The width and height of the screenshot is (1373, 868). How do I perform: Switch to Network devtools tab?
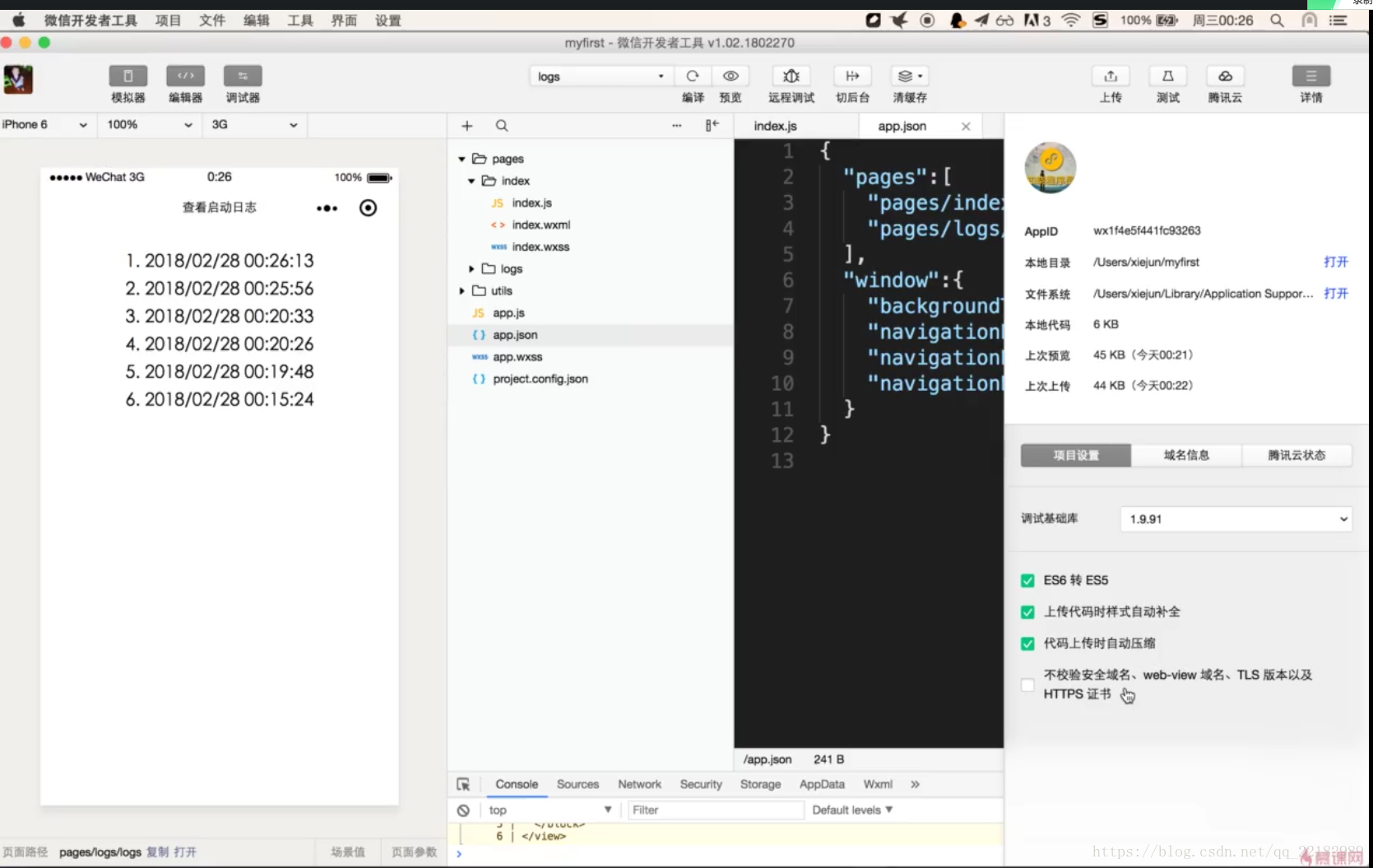pos(640,785)
